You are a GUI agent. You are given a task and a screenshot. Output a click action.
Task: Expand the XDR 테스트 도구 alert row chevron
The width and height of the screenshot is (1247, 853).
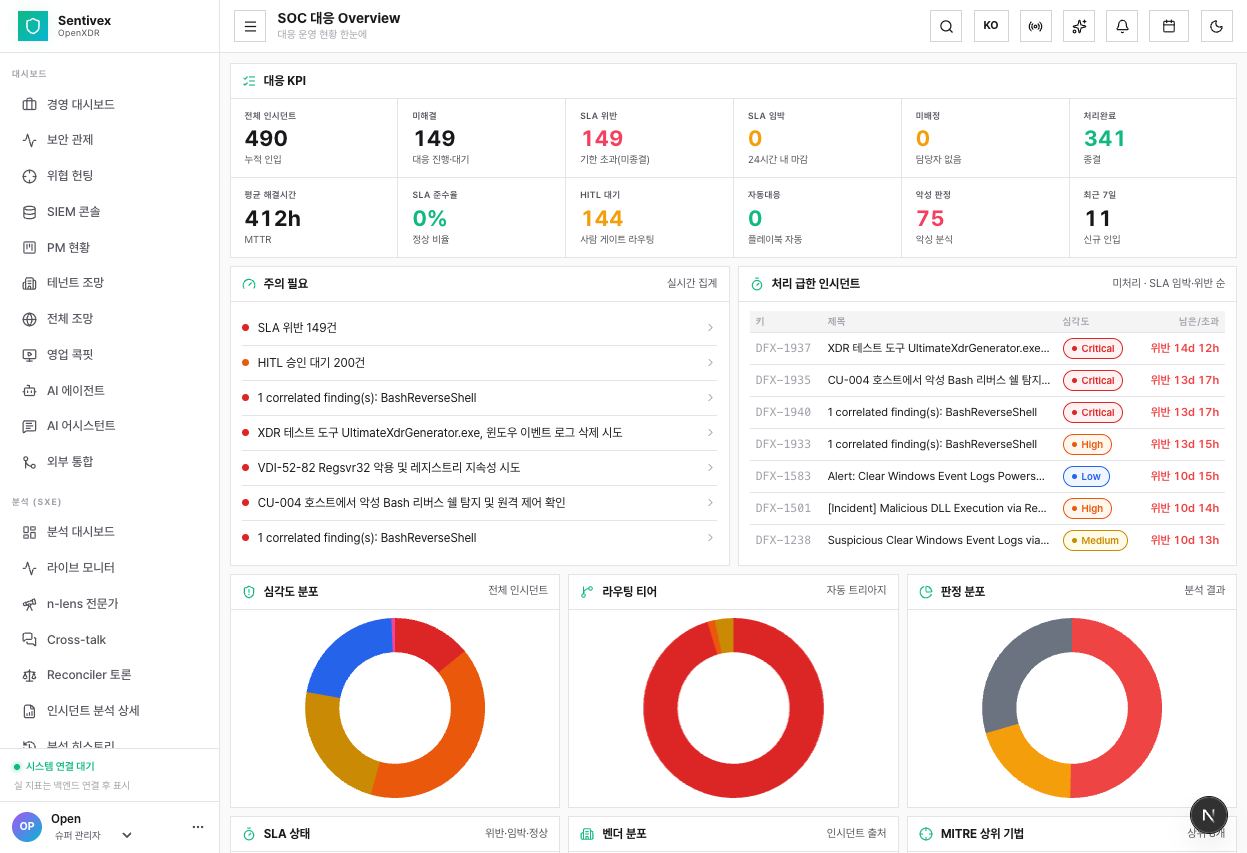click(x=710, y=433)
